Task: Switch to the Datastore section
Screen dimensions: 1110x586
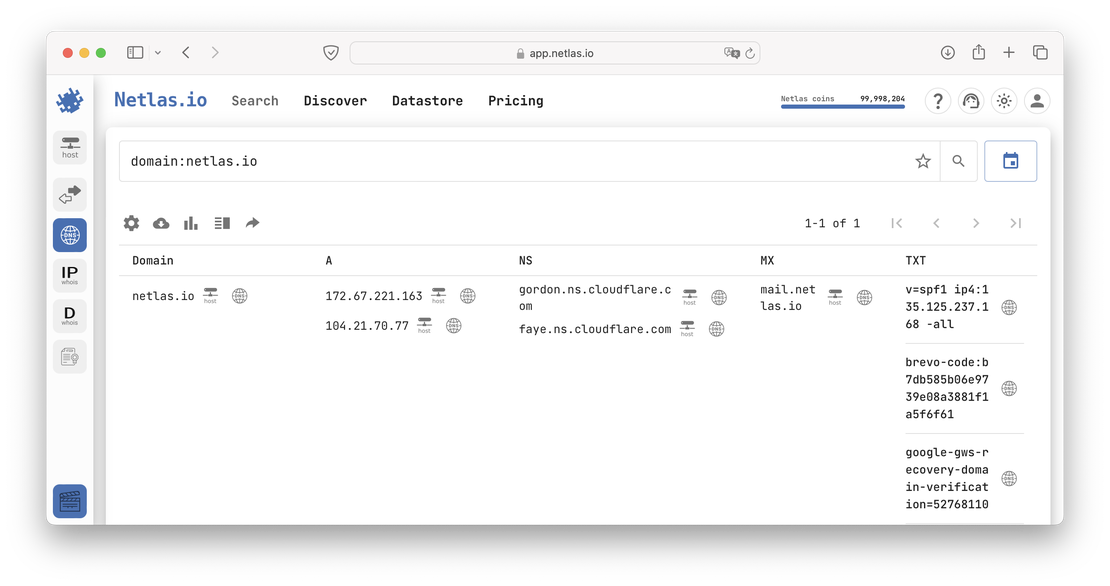Action: click(427, 101)
